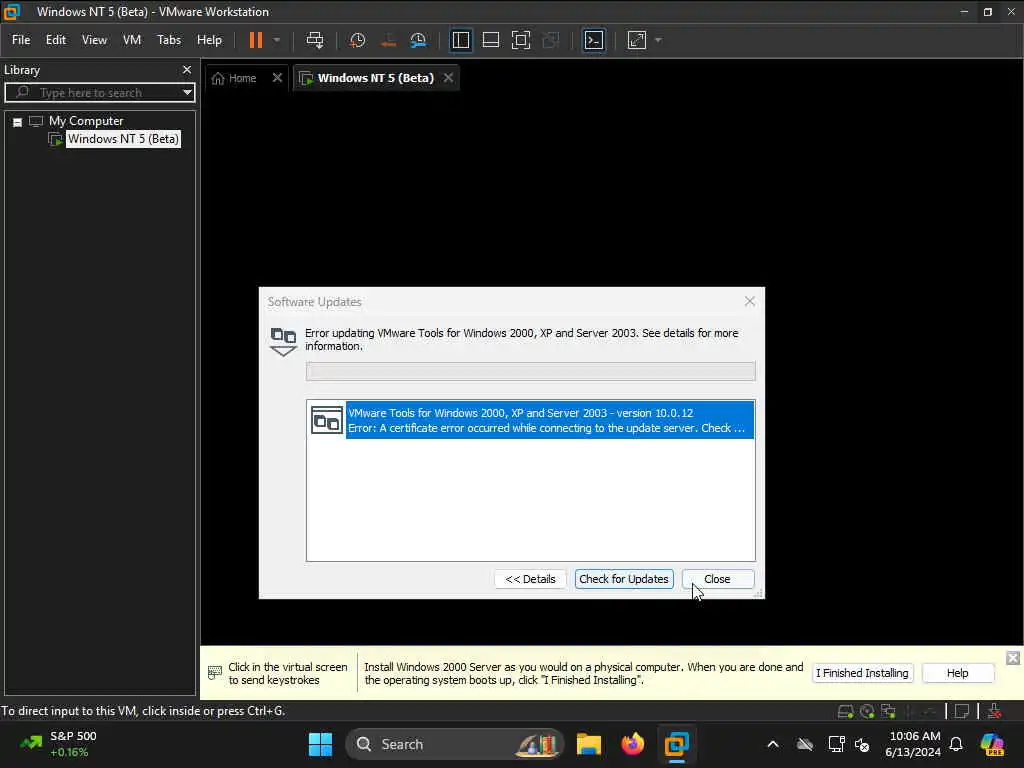Click the Check for Updates button
The height and width of the screenshot is (768, 1024).
(624, 579)
